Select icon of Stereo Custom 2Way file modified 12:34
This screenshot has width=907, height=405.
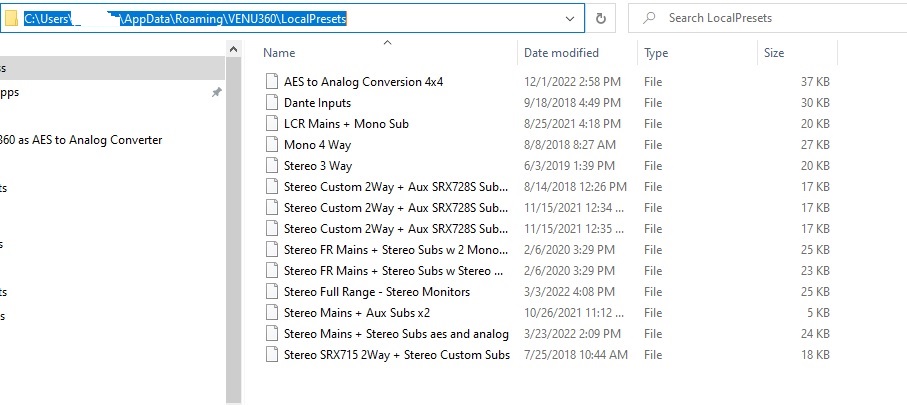coord(272,208)
